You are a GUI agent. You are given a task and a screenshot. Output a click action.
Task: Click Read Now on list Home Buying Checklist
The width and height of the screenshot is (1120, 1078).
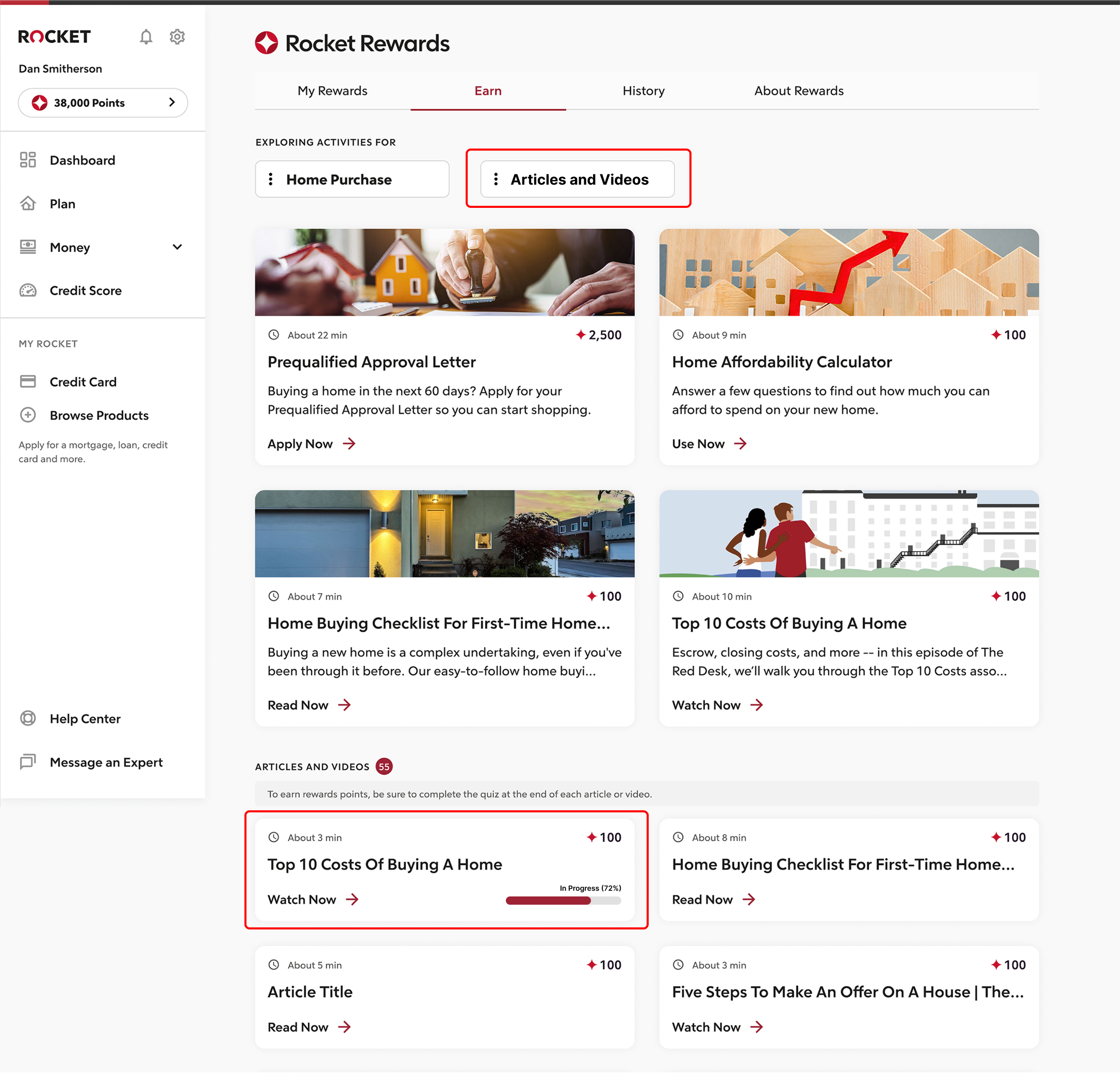point(714,899)
